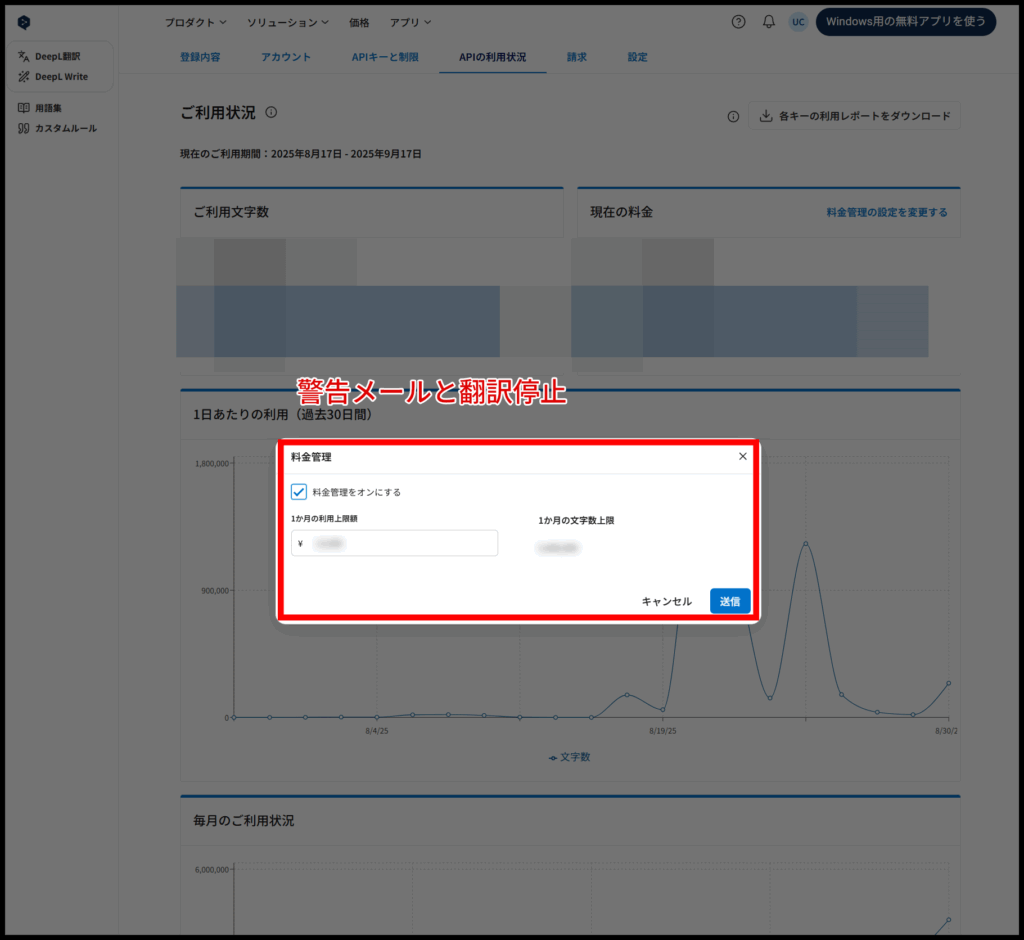Switch to the 登録内容 tab
The image size is (1024, 940).
pos(200,57)
